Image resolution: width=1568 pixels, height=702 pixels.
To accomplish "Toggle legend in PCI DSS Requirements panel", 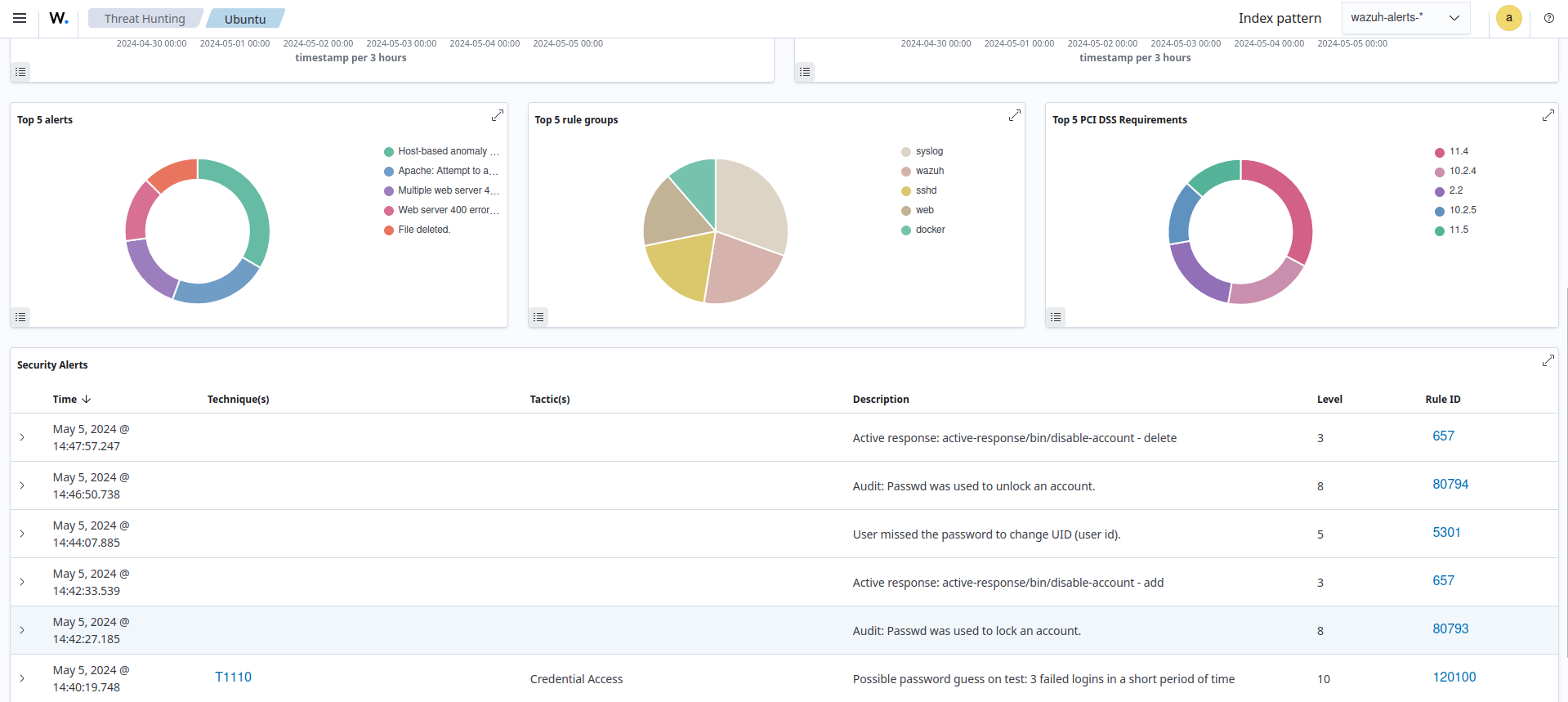I will 1056,317.
